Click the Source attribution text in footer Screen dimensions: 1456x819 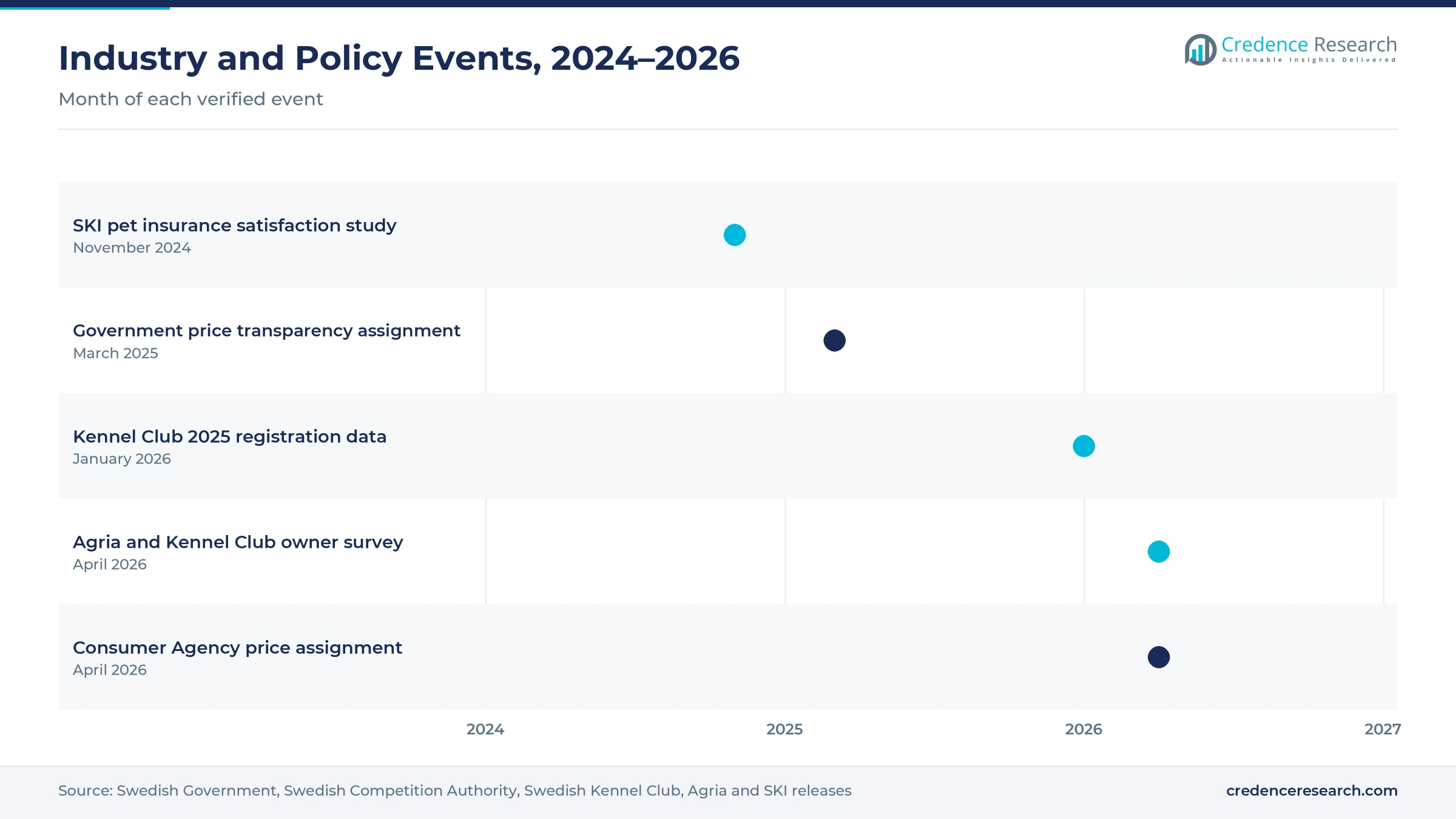point(455,790)
